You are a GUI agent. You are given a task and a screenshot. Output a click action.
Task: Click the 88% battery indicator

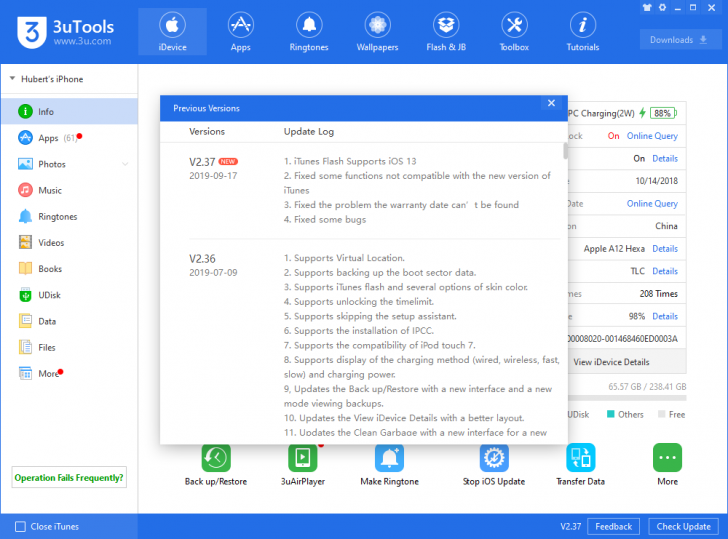click(x=663, y=113)
